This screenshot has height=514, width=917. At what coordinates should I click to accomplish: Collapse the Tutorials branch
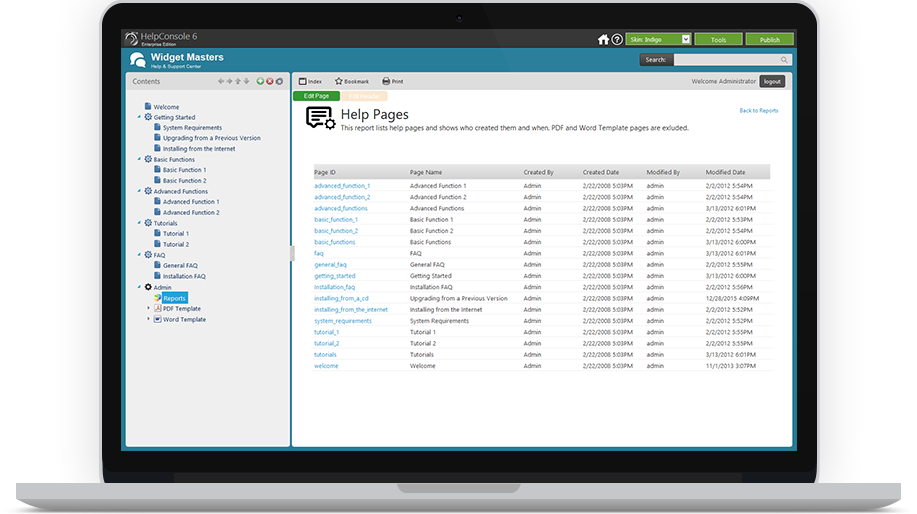(x=139, y=223)
